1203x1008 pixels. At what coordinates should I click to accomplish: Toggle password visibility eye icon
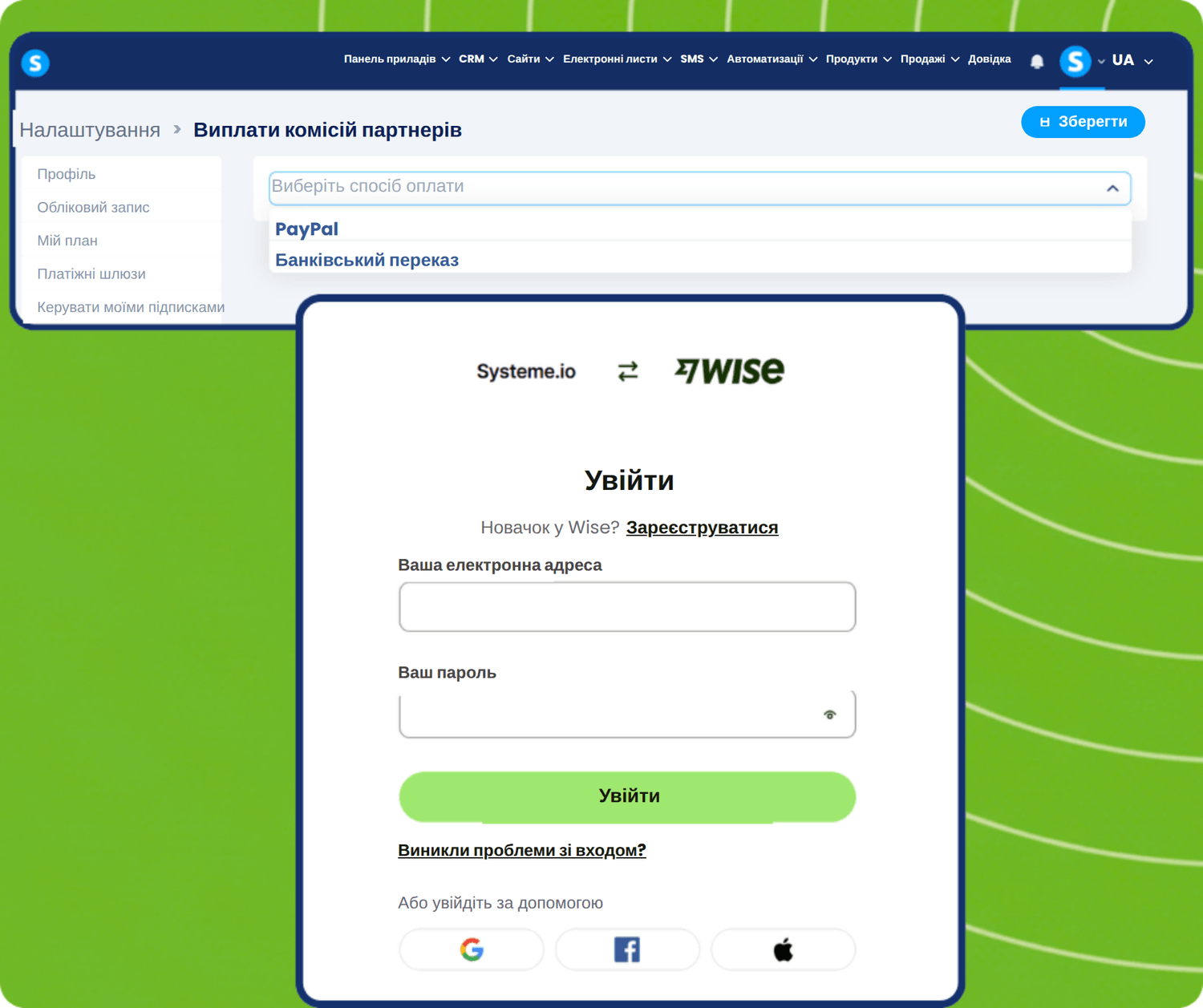[x=830, y=715]
